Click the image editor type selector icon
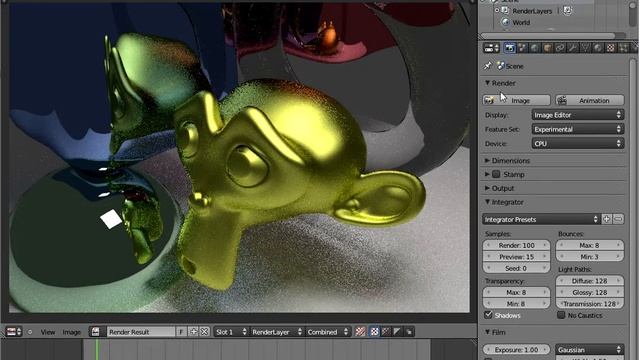Image resolution: width=640 pixels, height=360 pixels. pos(13,332)
